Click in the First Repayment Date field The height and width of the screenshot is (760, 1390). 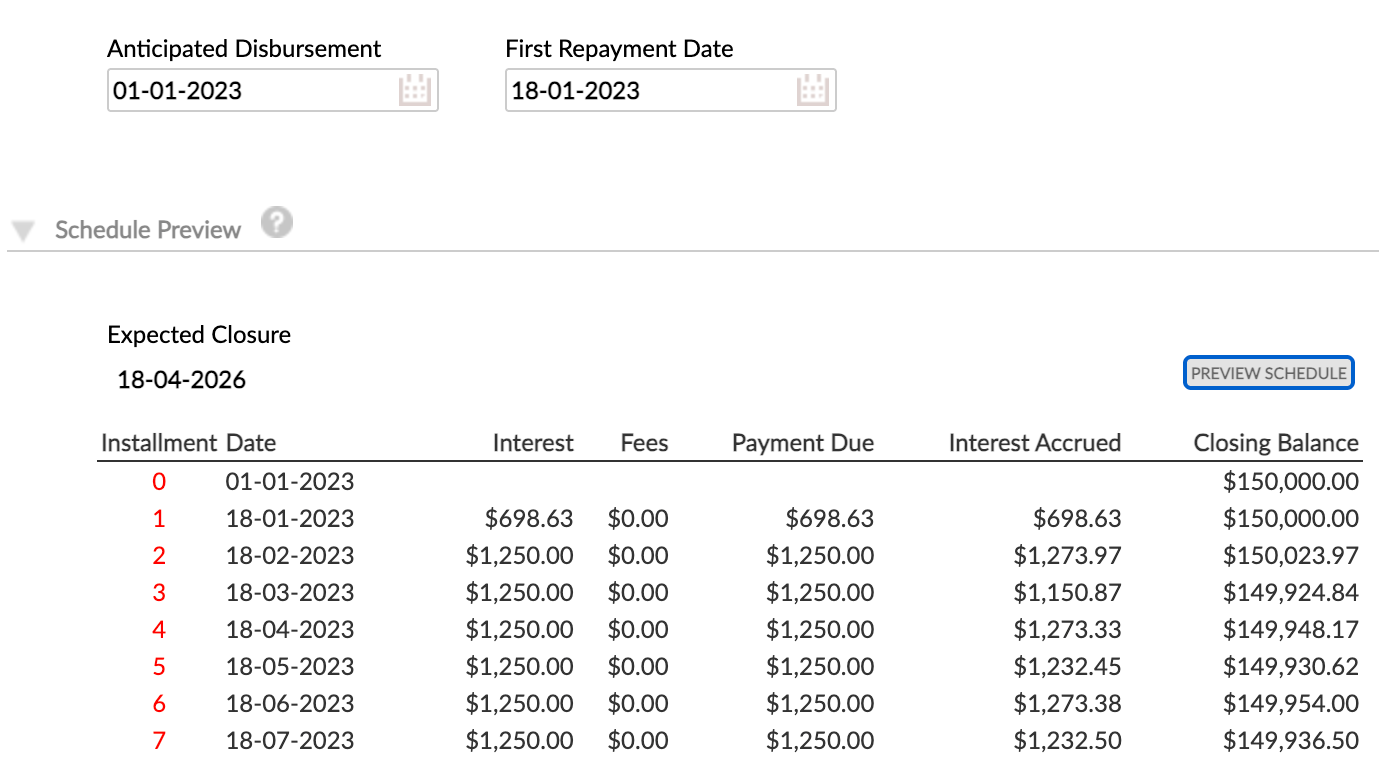[x=648, y=91]
